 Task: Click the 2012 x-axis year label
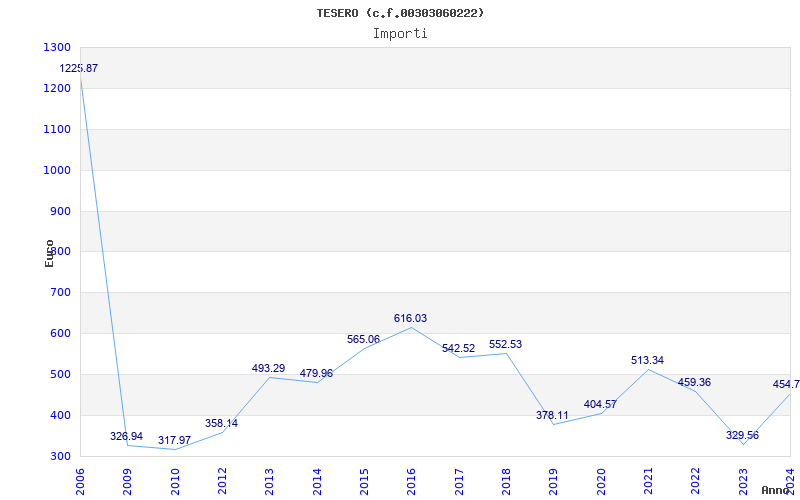[x=222, y=482]
